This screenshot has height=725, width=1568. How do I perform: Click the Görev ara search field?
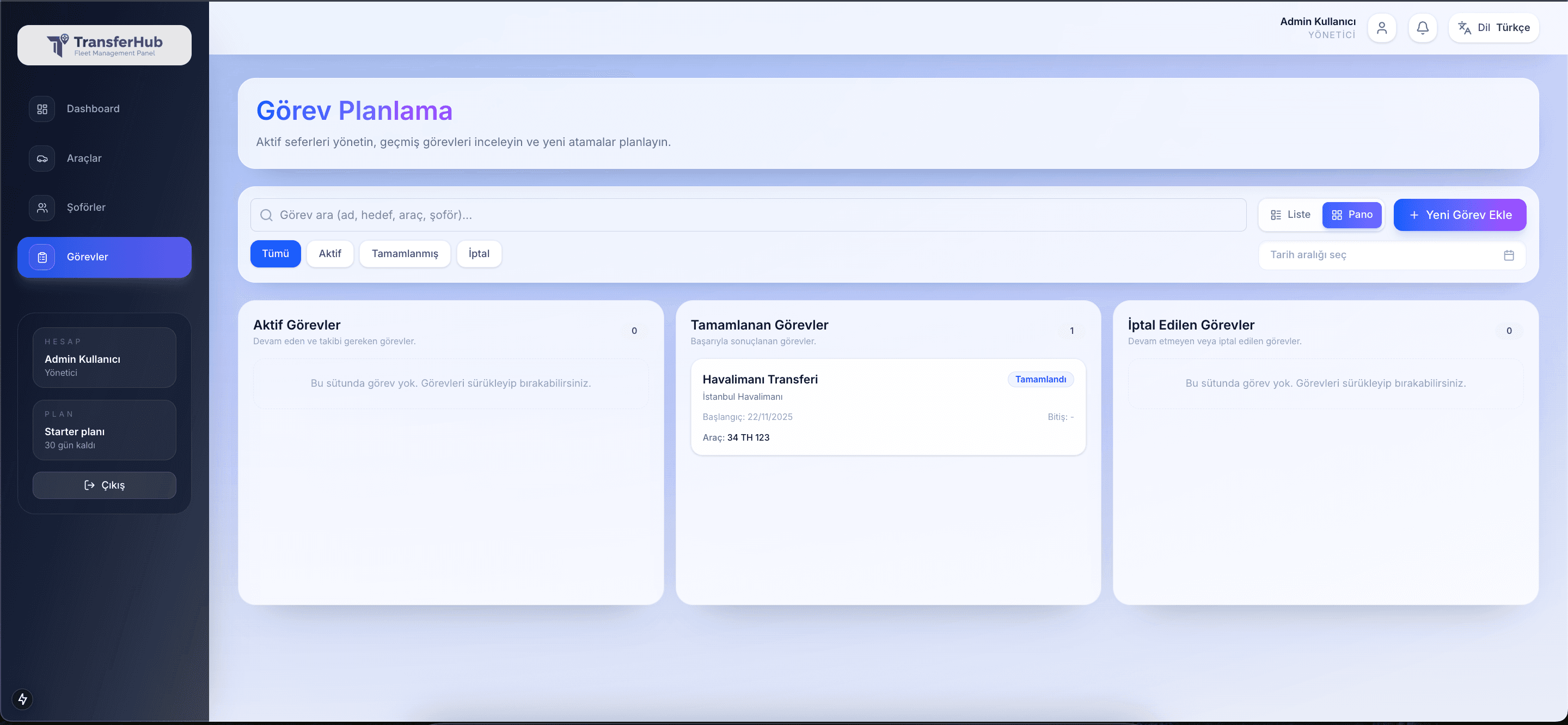[749, 215]
